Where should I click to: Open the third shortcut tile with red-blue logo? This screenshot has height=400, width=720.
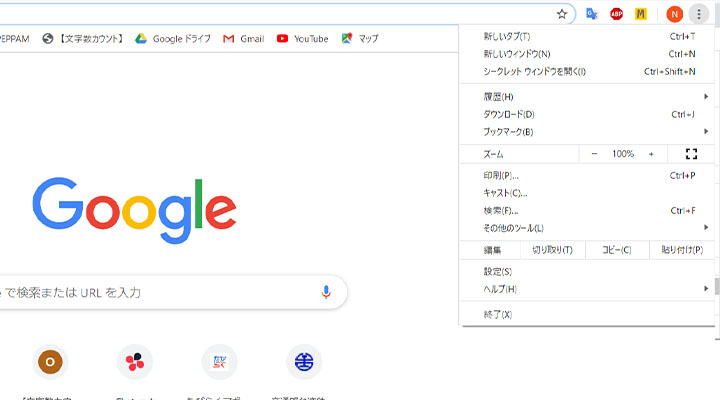click(219, 362)
